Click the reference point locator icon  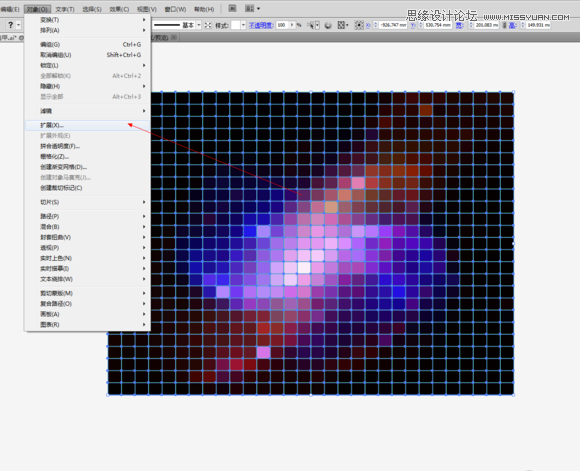tap(358, 25)
